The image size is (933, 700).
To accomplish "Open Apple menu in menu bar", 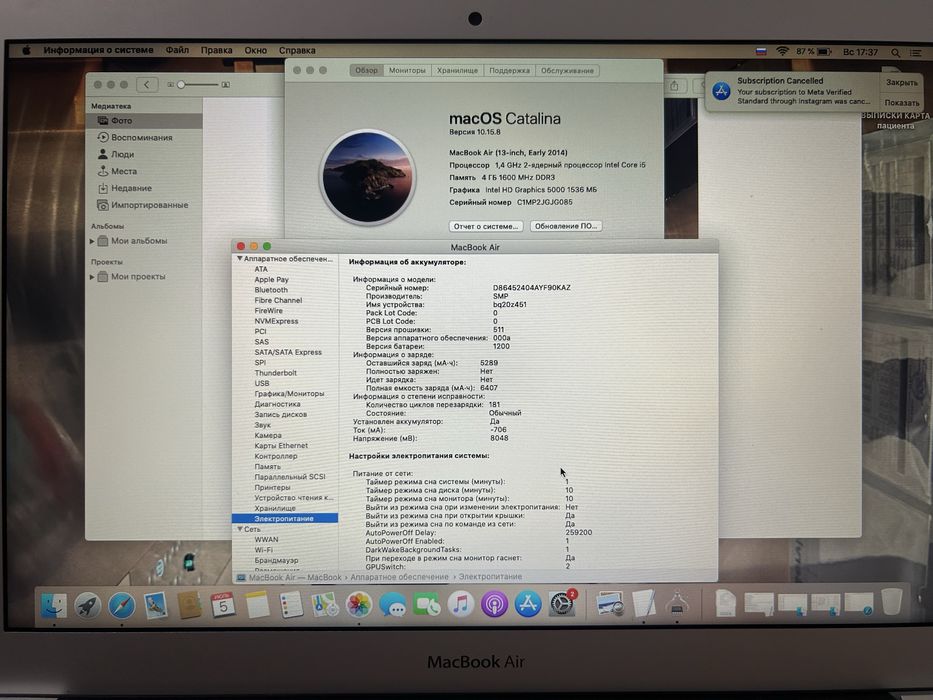I will coord(26,51).
